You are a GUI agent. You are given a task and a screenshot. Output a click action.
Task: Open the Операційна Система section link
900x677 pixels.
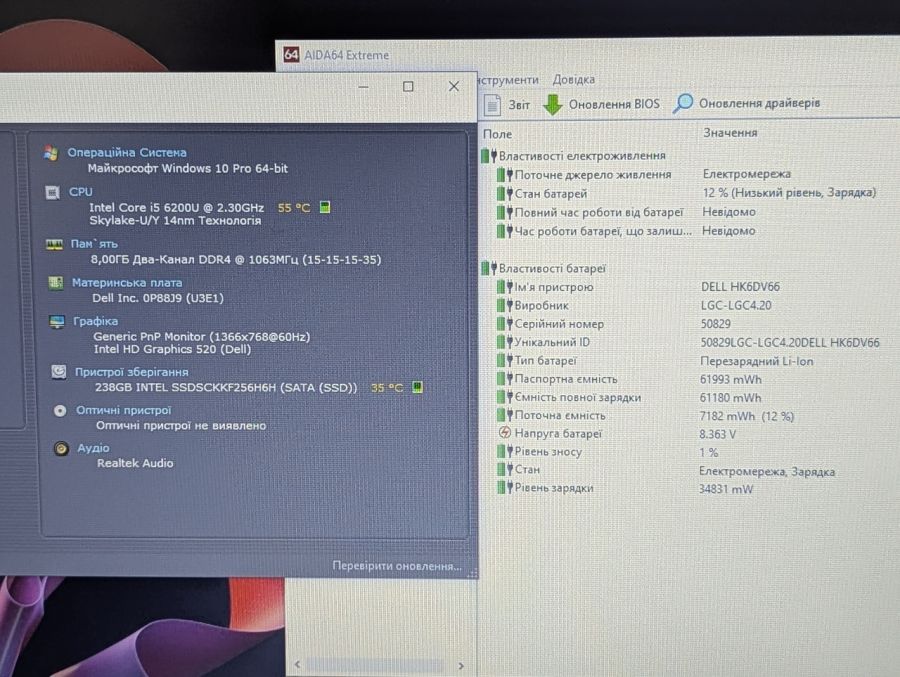[x=127, y=153]
